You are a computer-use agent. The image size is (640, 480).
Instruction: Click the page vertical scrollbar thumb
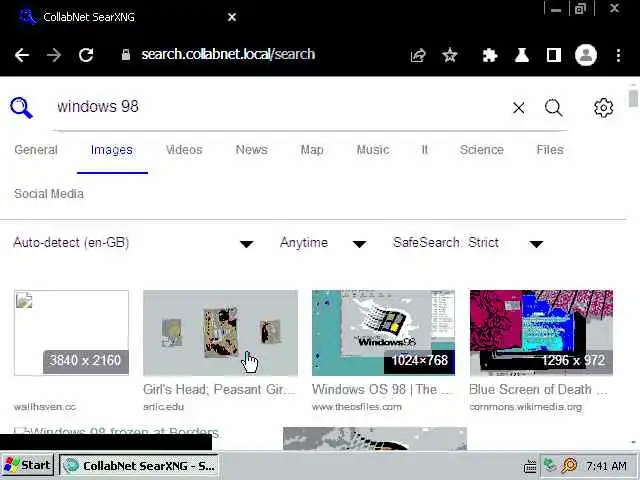click(633, 99)
